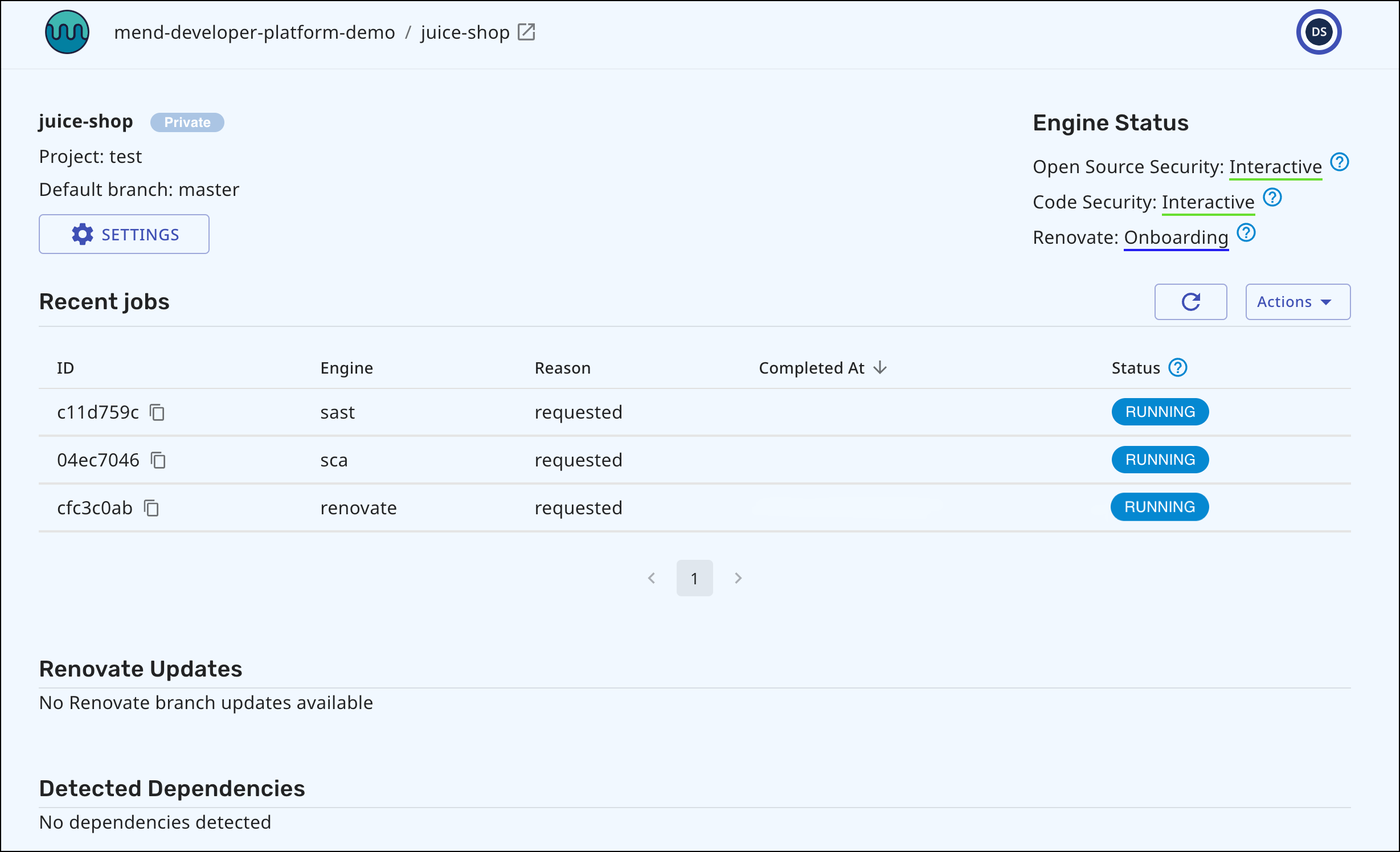Show help for Open Source Security status
The image size is (1400, 852).
tap(1339, 162)
